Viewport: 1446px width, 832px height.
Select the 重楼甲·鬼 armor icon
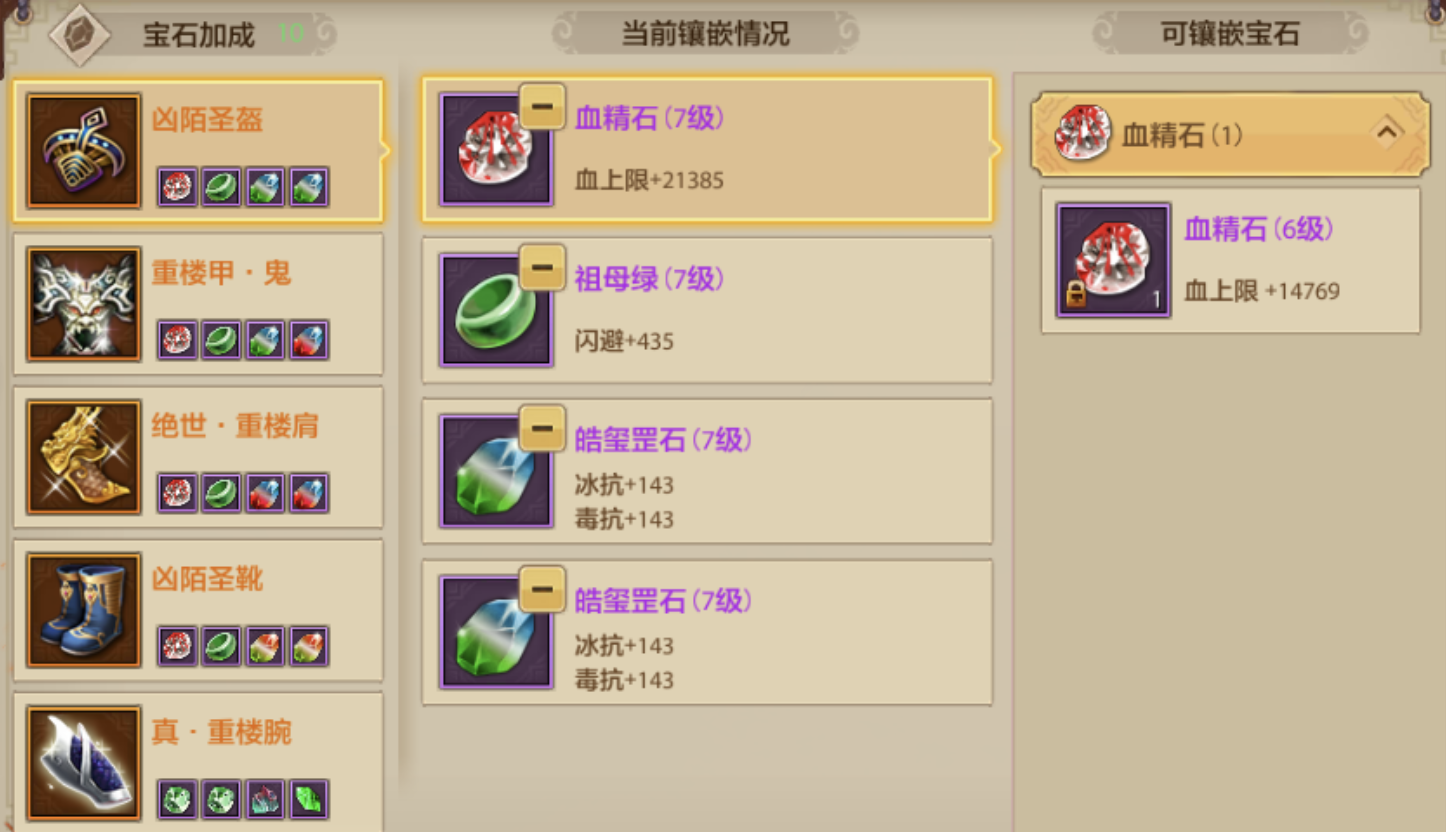[84, 304]
